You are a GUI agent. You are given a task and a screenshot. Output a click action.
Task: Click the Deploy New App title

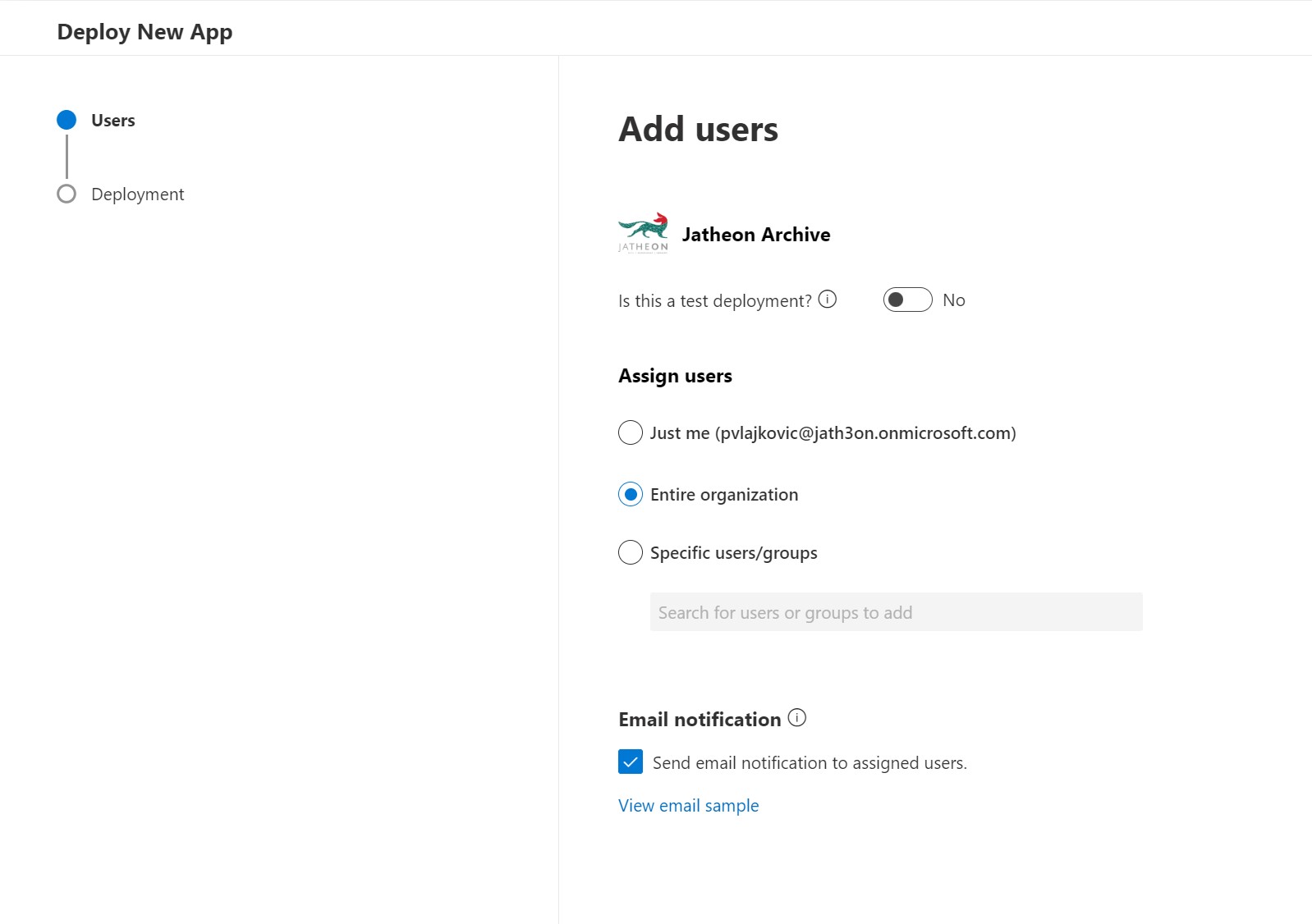pyautogui.click(x=145, y=32)
